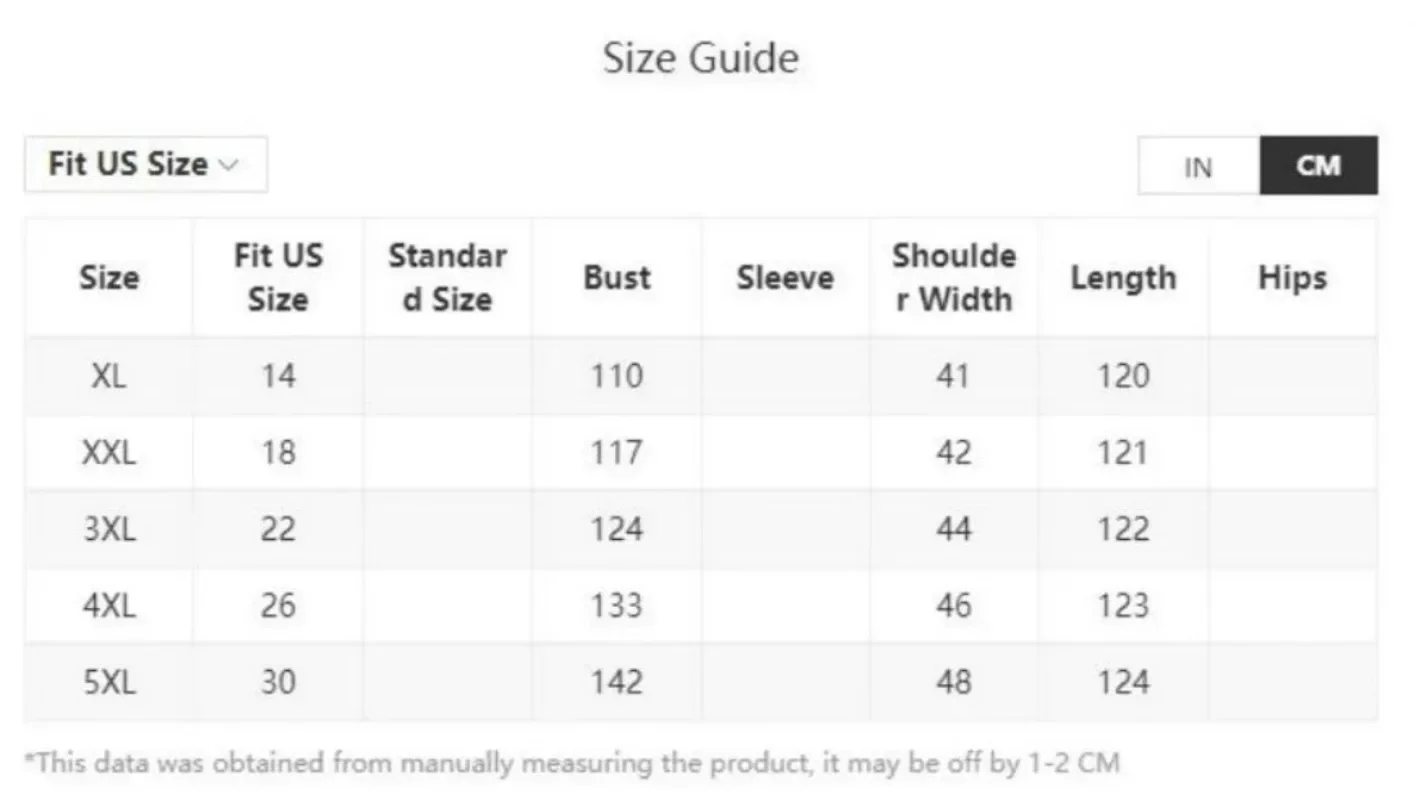
Task: Click the 4XL size row label
Action: [109, 605]
